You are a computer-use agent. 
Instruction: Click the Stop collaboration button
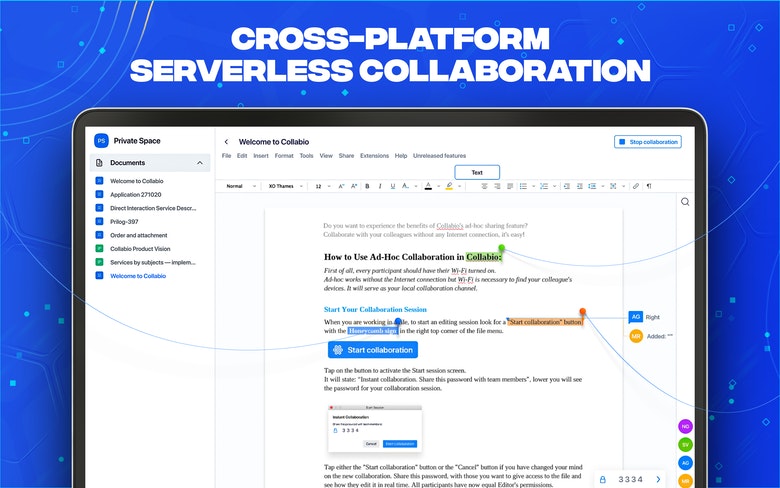(x=648, y=142)
